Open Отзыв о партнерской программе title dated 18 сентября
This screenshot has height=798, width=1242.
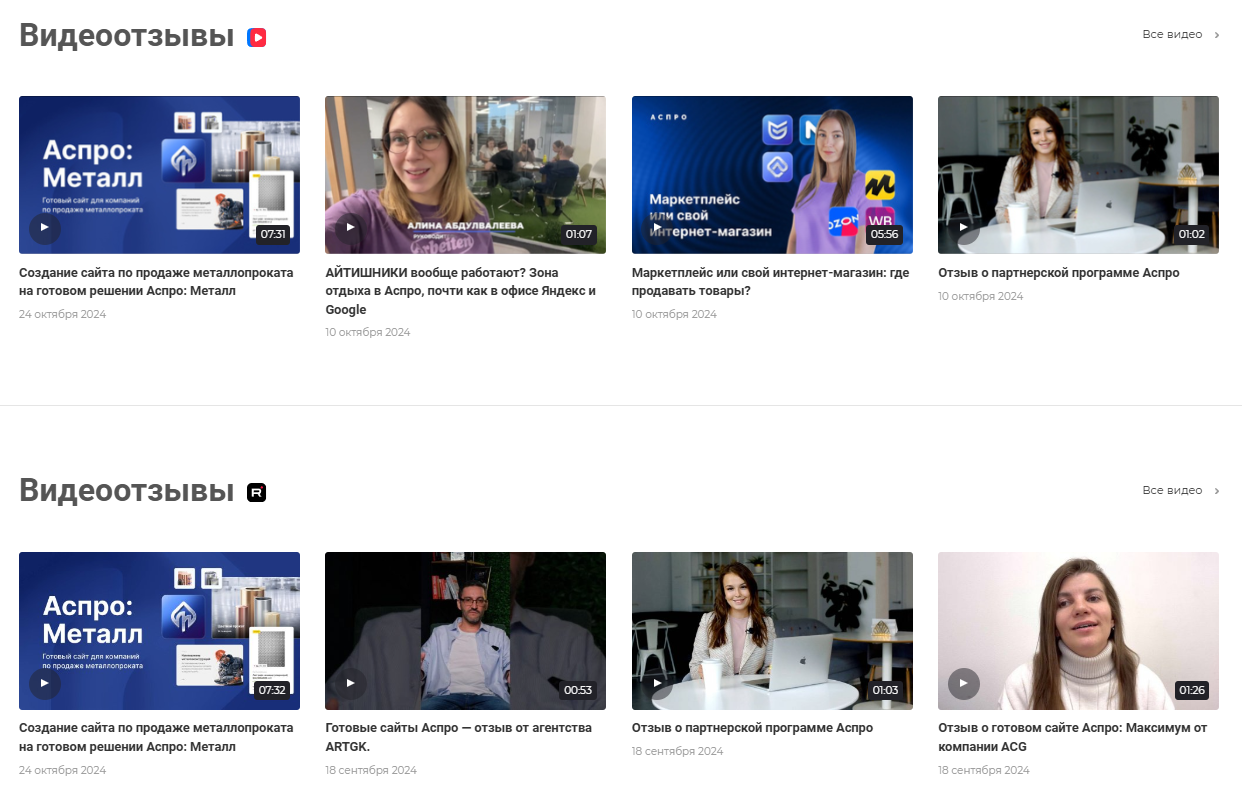[x=752, y=728]
